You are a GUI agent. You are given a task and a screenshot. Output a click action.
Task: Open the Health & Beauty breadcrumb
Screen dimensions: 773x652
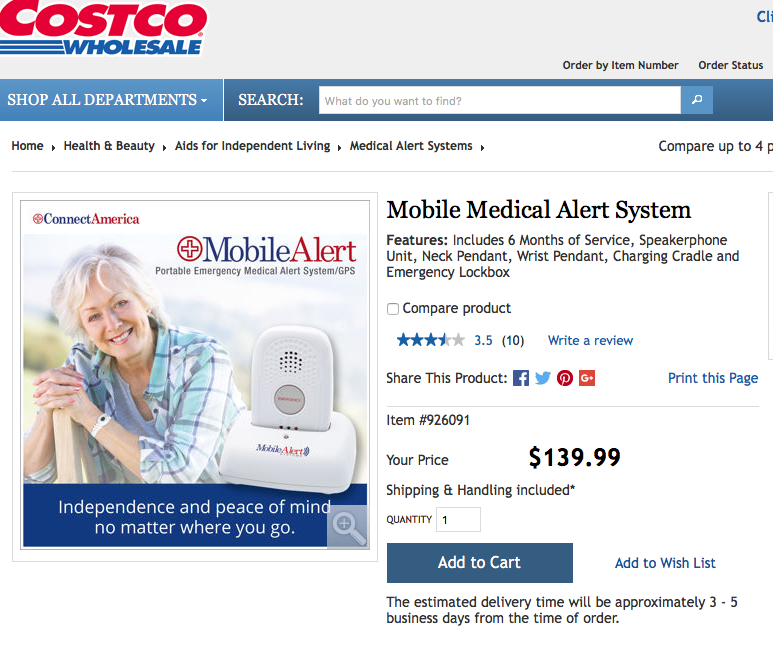click(109, 146)
